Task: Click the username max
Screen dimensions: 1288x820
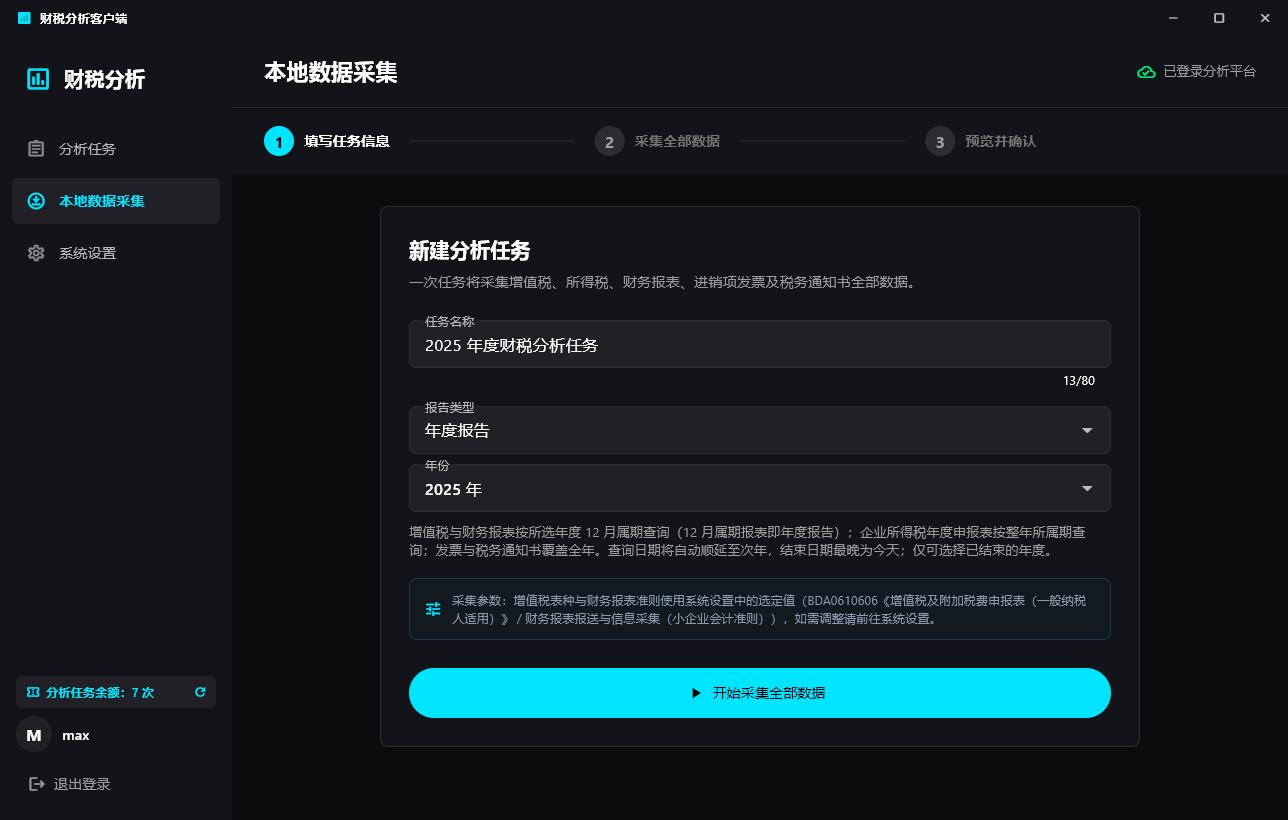Action: coord(76,735)
